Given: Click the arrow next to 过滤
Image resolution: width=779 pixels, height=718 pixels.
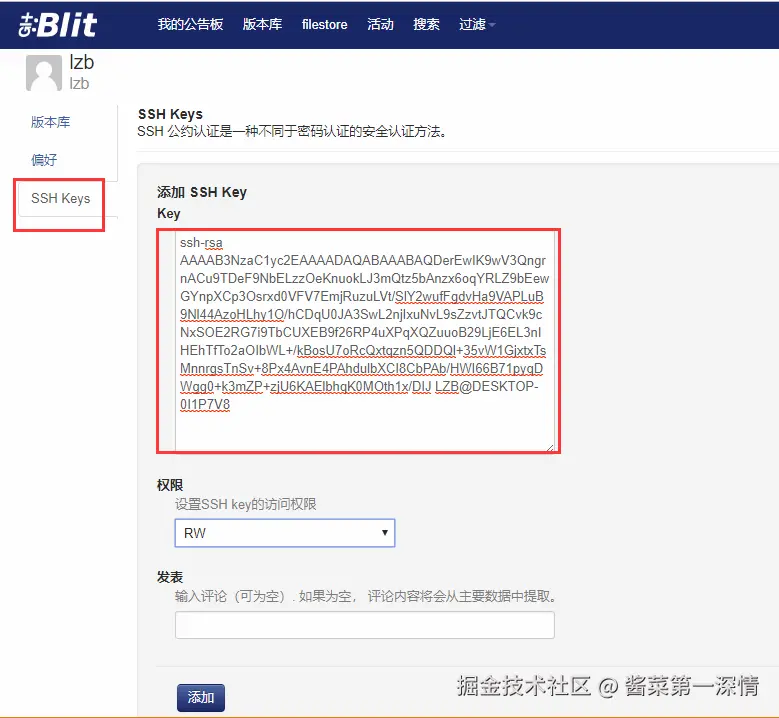Looking at the screenshot, I should 492,24.
